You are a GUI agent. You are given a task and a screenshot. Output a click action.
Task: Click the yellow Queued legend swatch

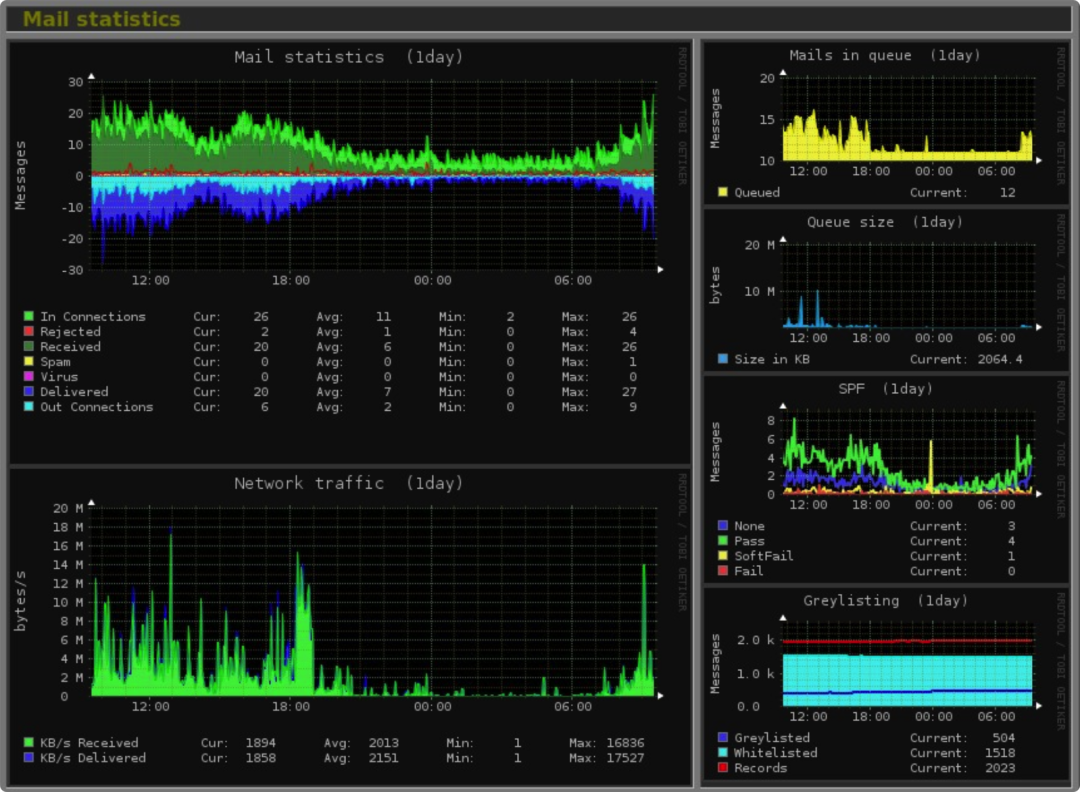click(x=723, y=192)
